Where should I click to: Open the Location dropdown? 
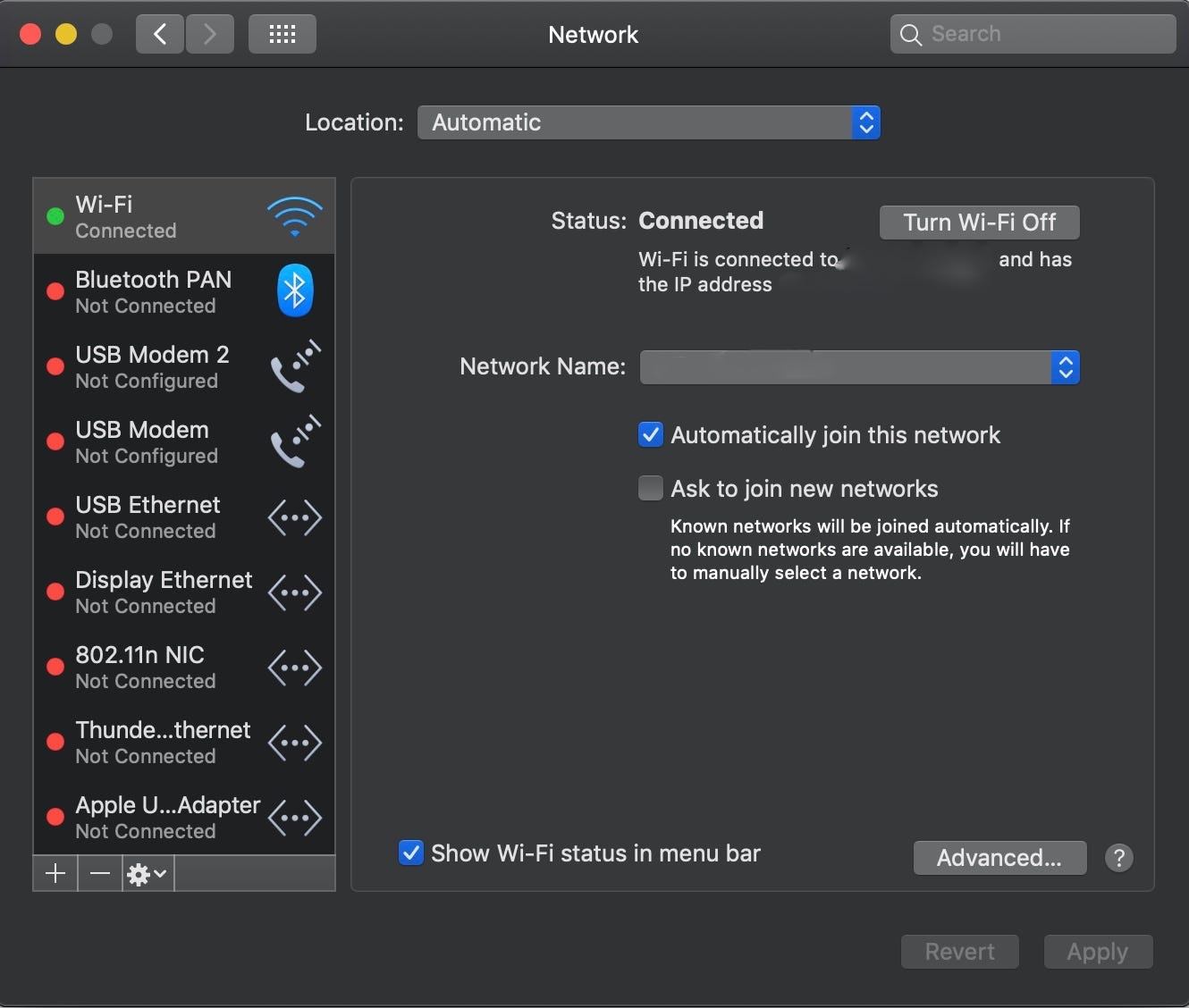click(649, 122)
